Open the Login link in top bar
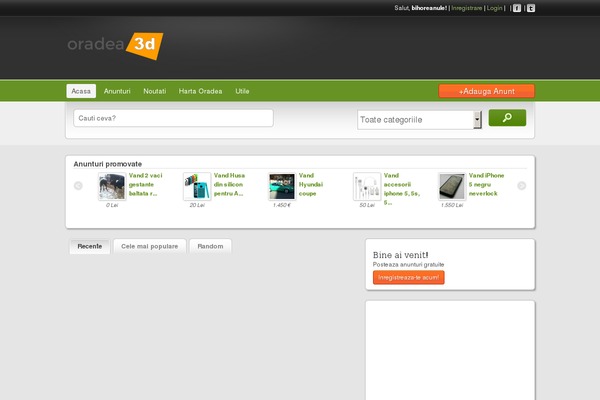600x400 pixels. click(x=494, y=8)
